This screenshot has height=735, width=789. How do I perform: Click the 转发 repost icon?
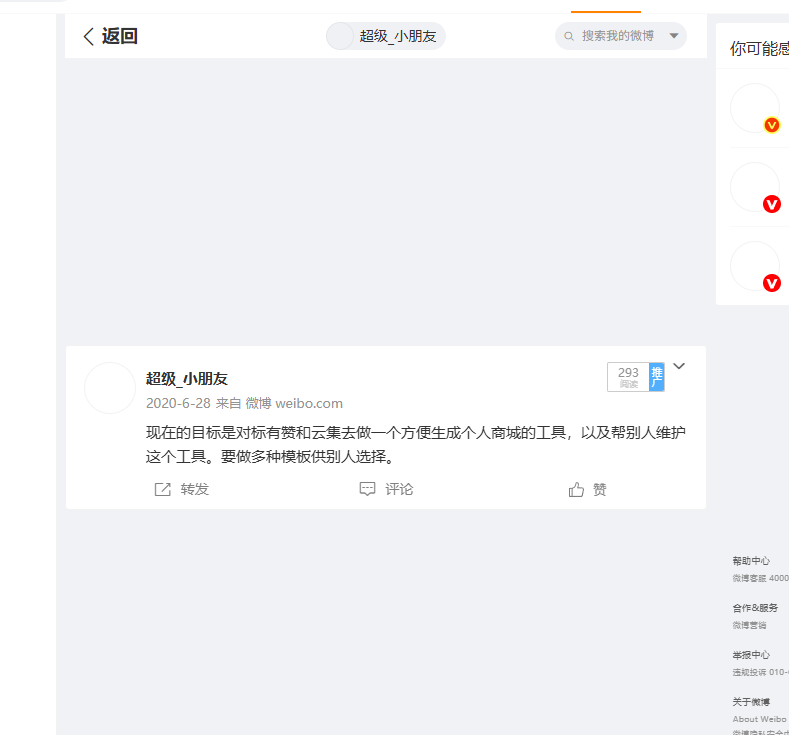pyautogui.click(x=162, y=489)
